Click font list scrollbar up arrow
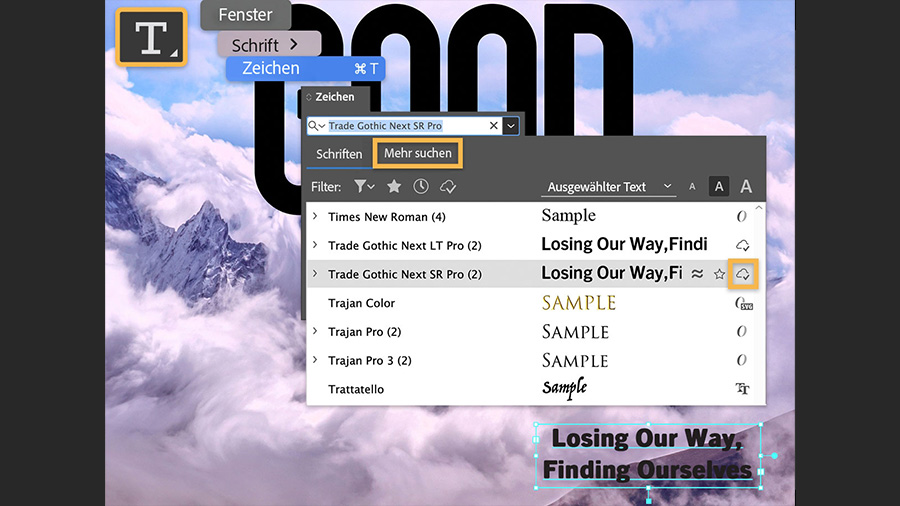This screenshot has width=900, height=506. (x=759, y=208)
